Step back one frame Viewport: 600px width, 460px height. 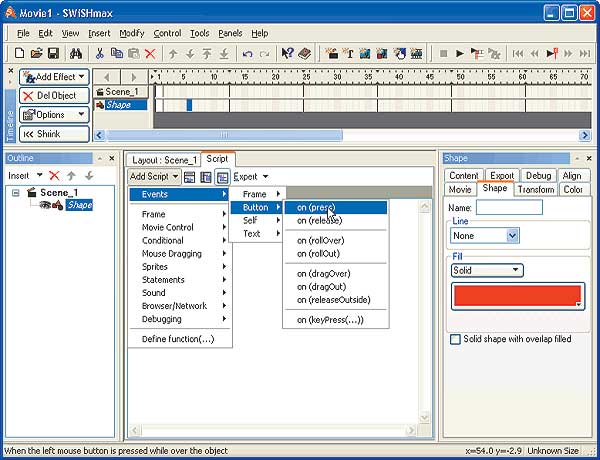click(535, 54)
